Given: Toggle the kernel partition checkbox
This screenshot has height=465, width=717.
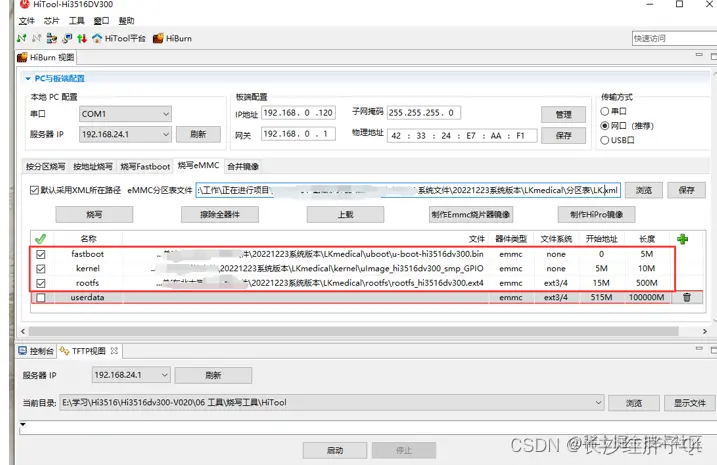Looking at the screenshot, I should 41,269.
